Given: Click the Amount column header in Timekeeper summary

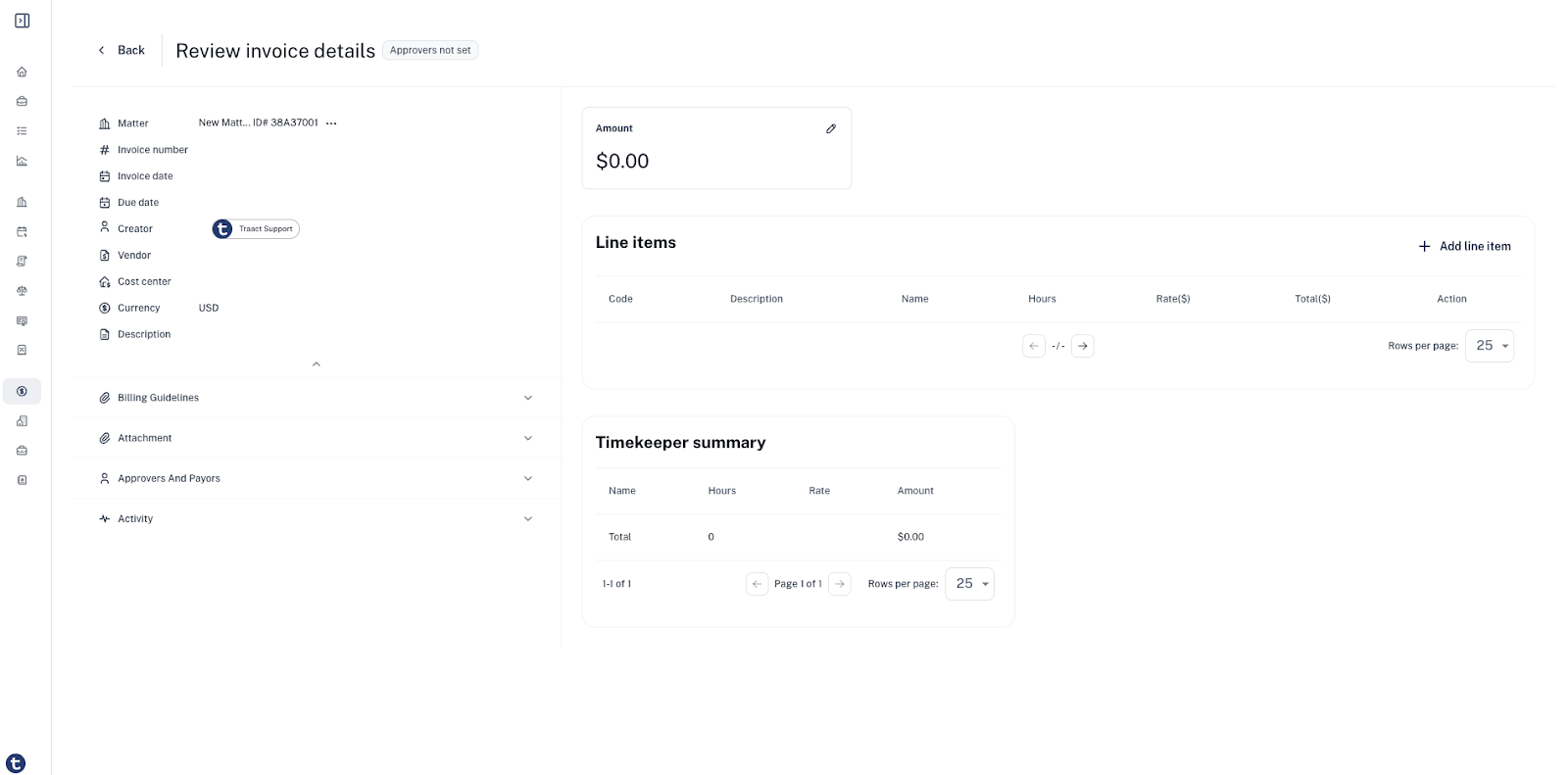Looking at the screenshot, I should (915, 491).
